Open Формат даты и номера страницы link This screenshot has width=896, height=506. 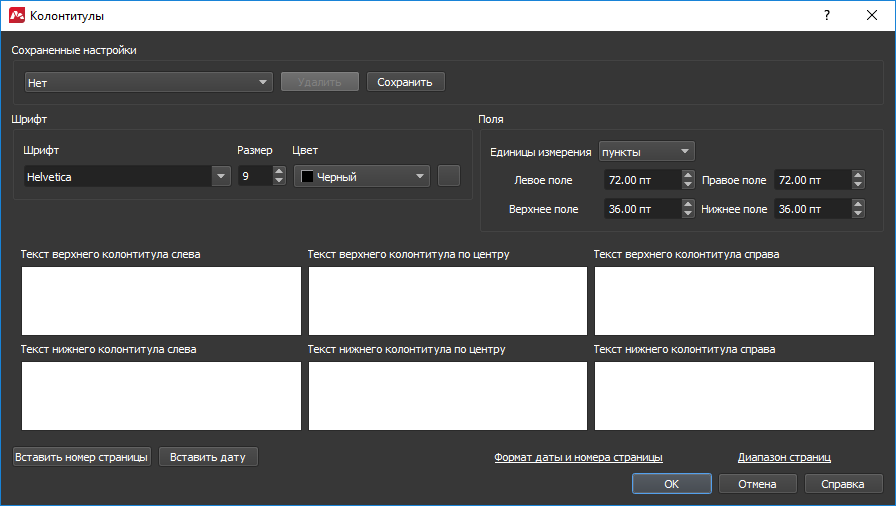[578, 457]
